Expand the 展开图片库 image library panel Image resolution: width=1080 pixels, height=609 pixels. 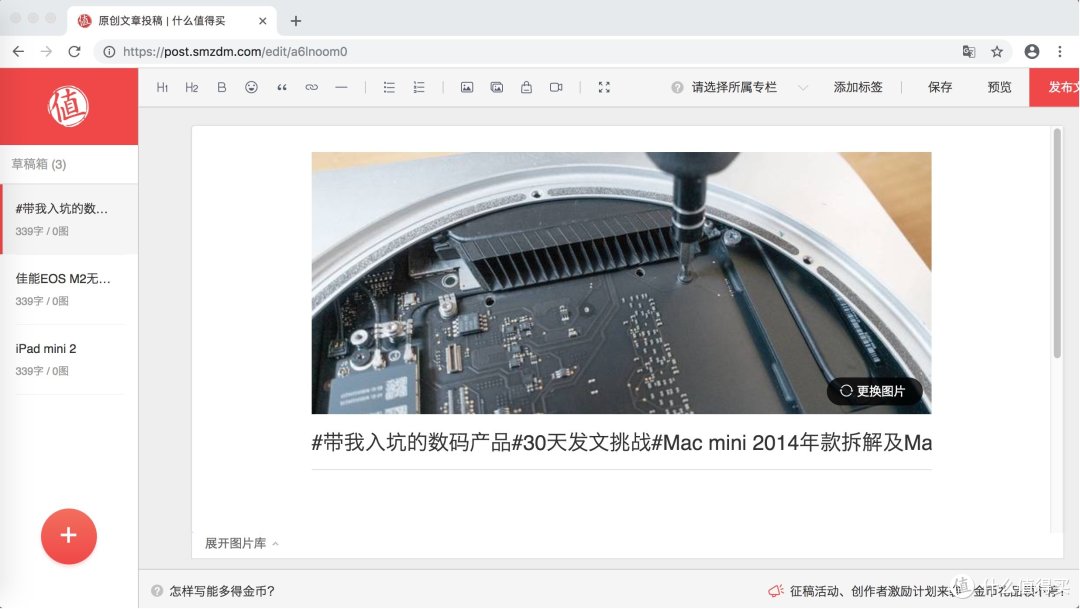tap(242, 544)
